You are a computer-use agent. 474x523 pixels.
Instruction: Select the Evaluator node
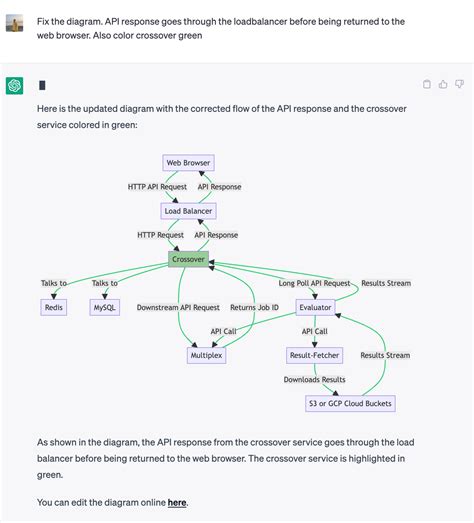click(x=315, y=307)
